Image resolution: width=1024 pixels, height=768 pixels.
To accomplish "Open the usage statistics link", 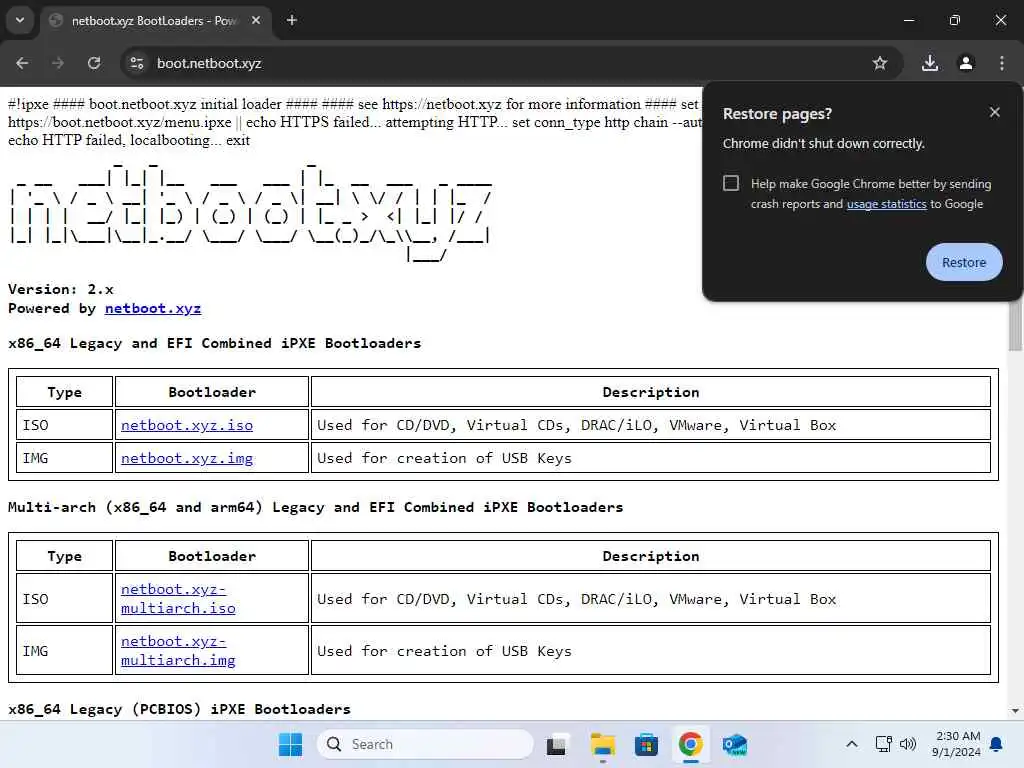I will [886, 204].
